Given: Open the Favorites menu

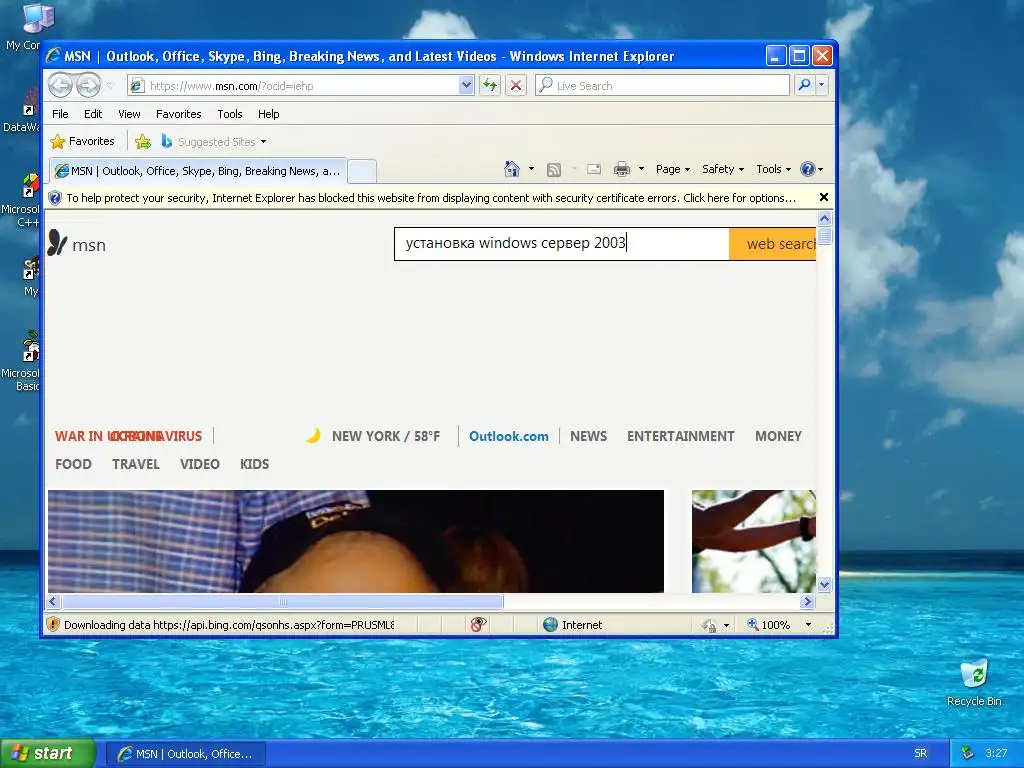Looking at the screenshot, I should (178, 114).
